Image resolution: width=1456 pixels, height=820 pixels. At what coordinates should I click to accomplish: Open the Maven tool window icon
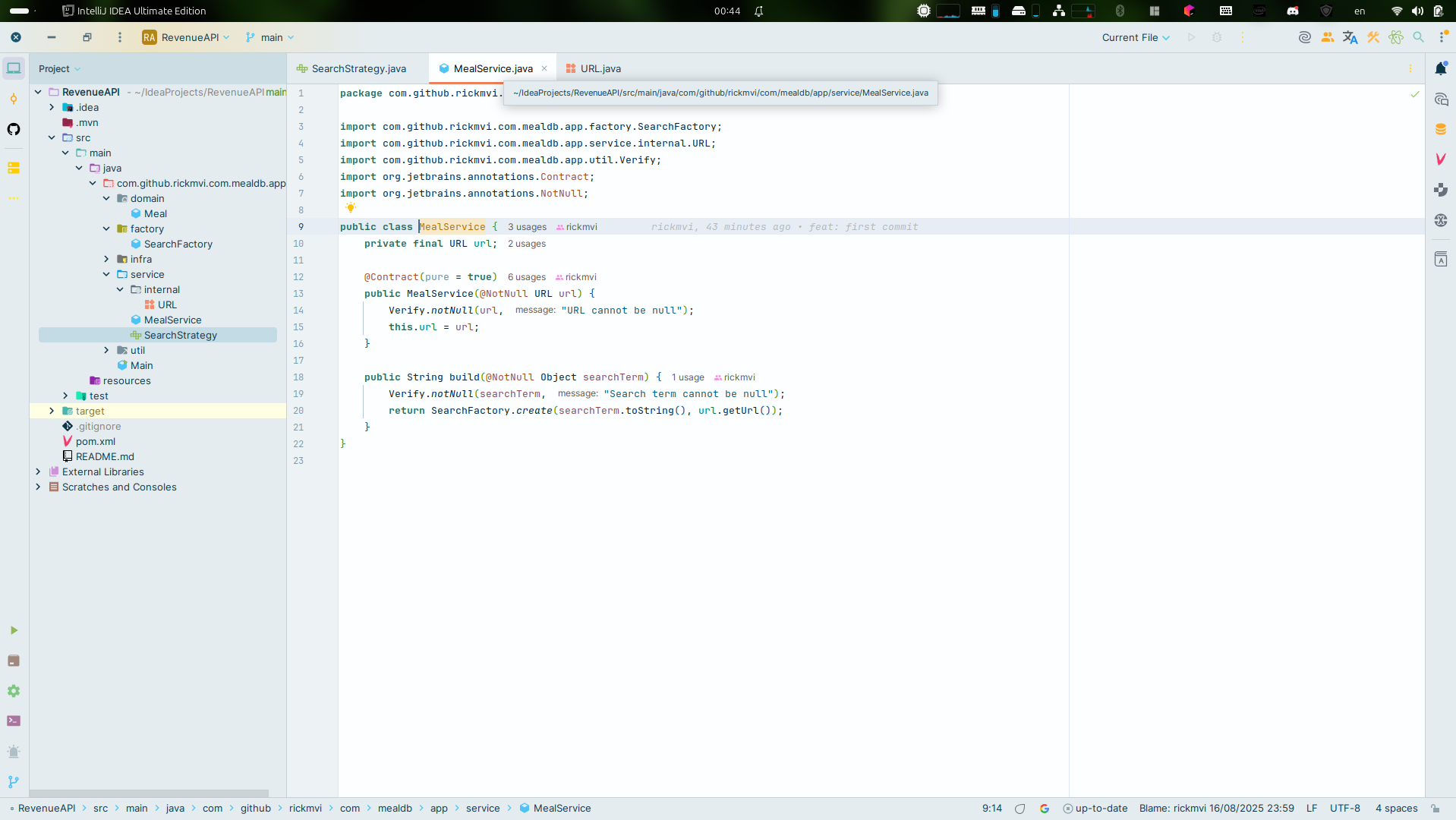[1441, 159]
